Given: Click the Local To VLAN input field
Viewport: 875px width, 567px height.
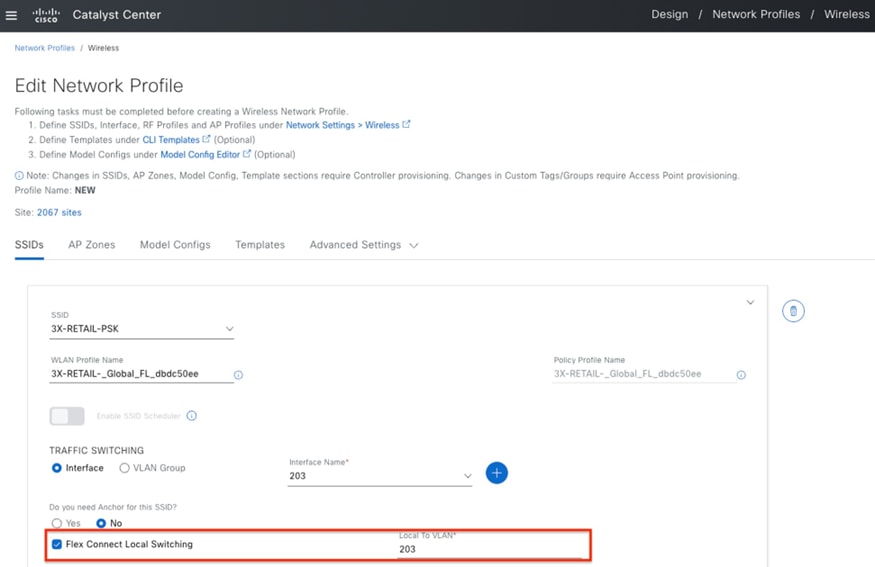Looking at the screenshot, I should coord(488,549).
